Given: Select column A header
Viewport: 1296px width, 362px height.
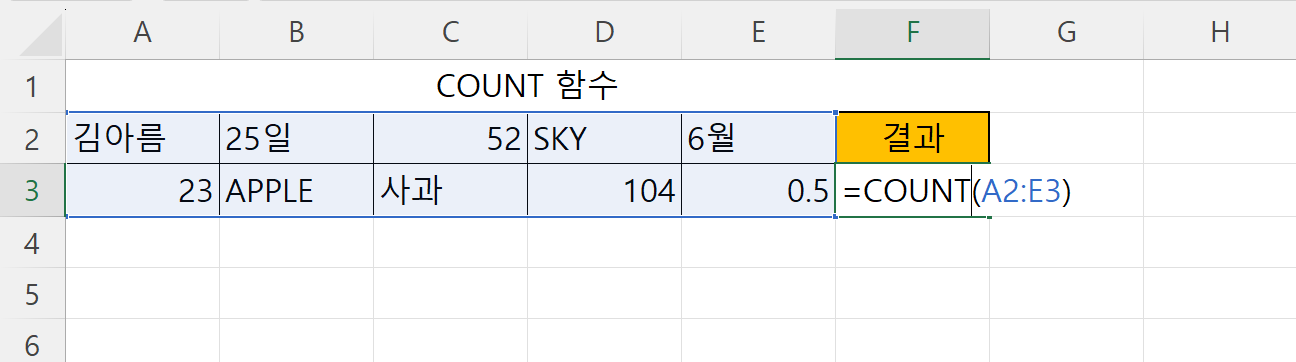Looking at the screenshot, I should [143, 32].
